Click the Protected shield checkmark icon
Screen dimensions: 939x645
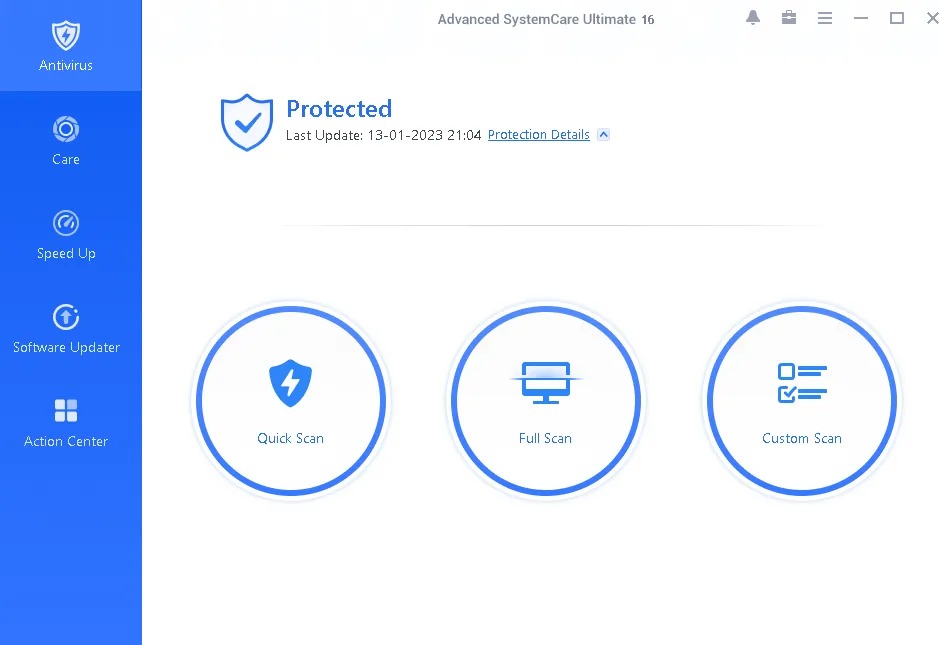tap(247, 122)
